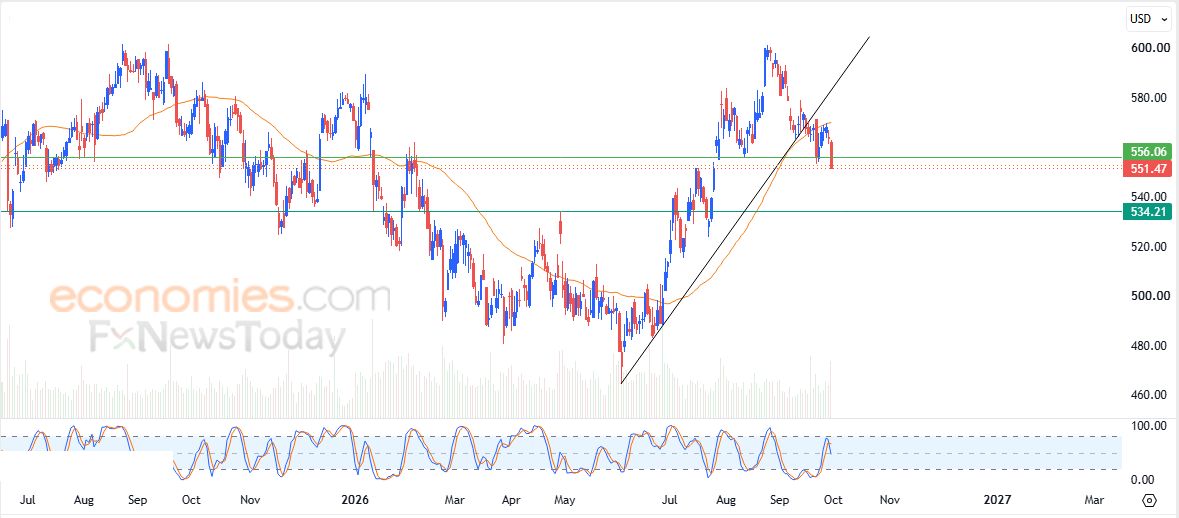Click the 480.00 price axis value

[x=1147, y=346]
